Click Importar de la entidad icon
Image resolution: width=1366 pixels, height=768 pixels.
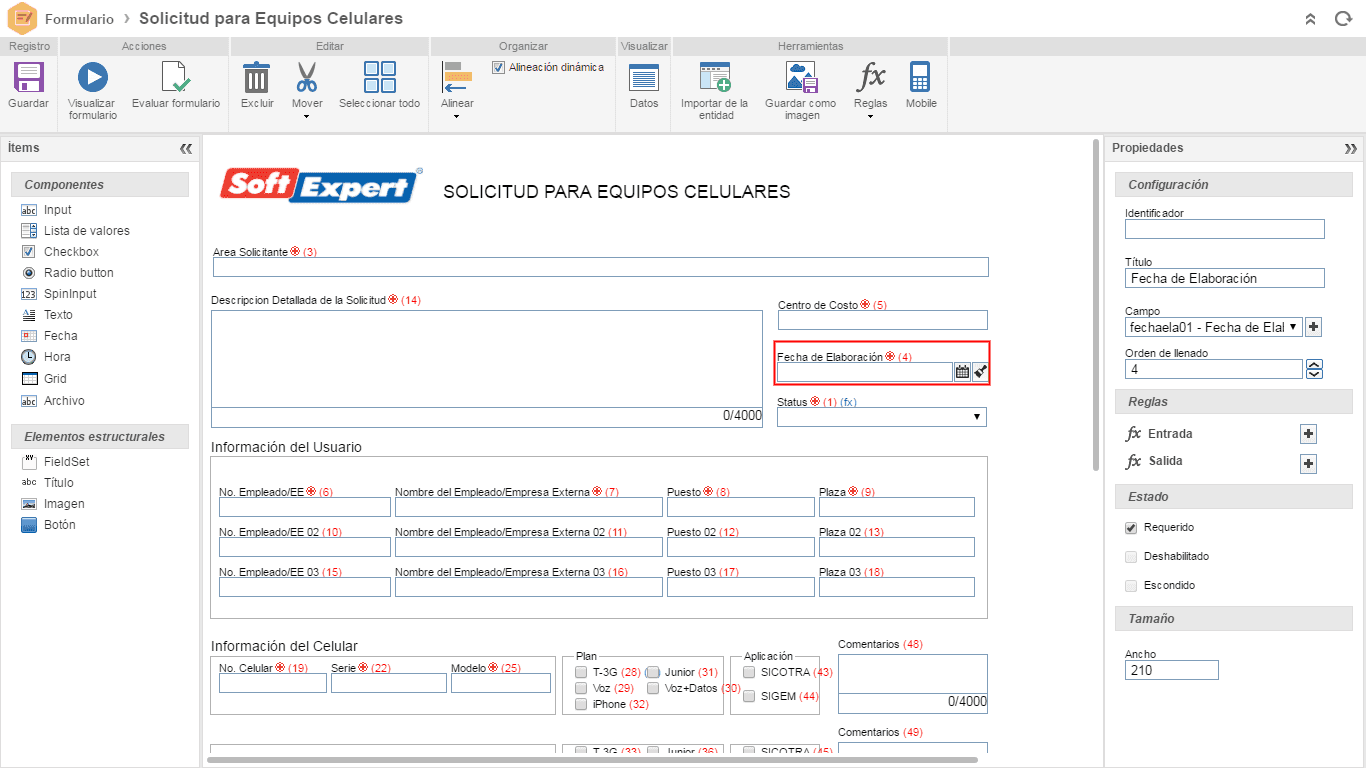[x=714, y=77]
